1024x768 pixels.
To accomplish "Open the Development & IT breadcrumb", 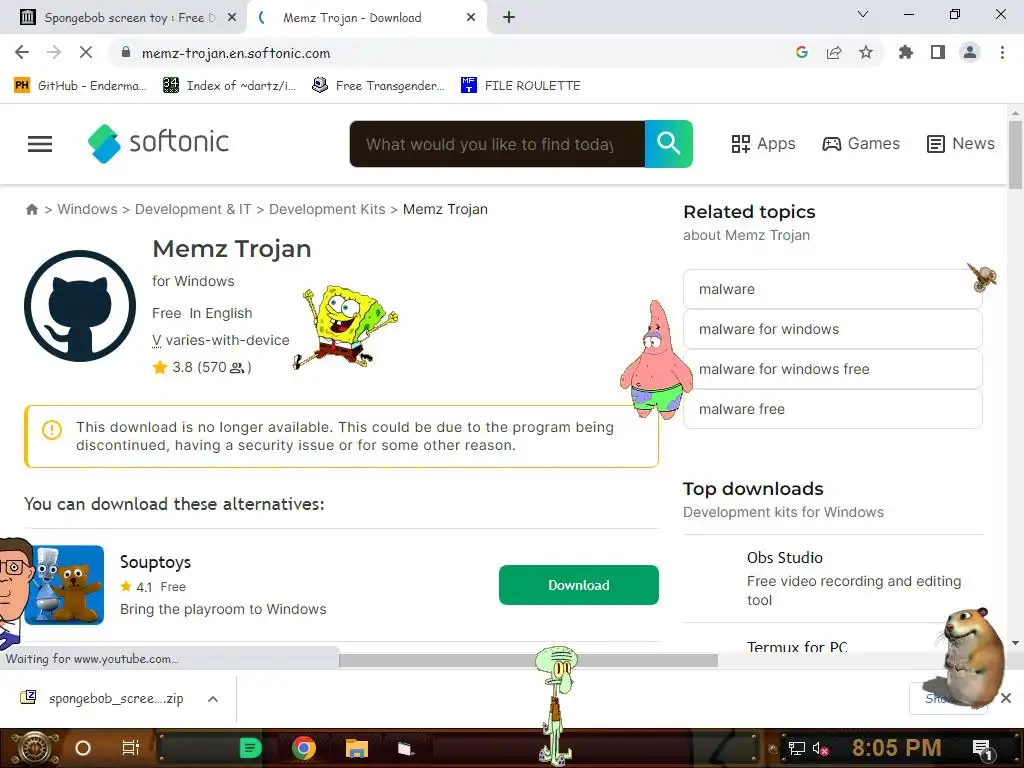I will click(193, 209).
